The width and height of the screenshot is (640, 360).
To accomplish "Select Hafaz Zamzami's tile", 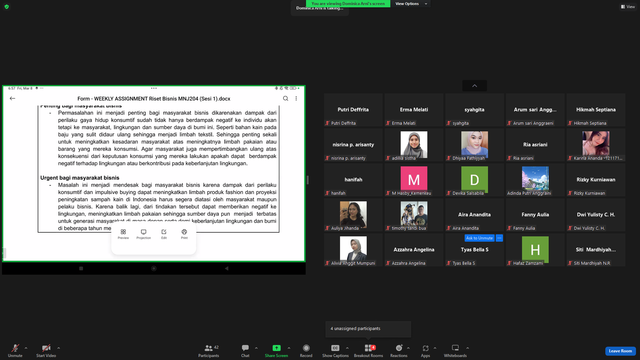I will (x=535, y=250).
